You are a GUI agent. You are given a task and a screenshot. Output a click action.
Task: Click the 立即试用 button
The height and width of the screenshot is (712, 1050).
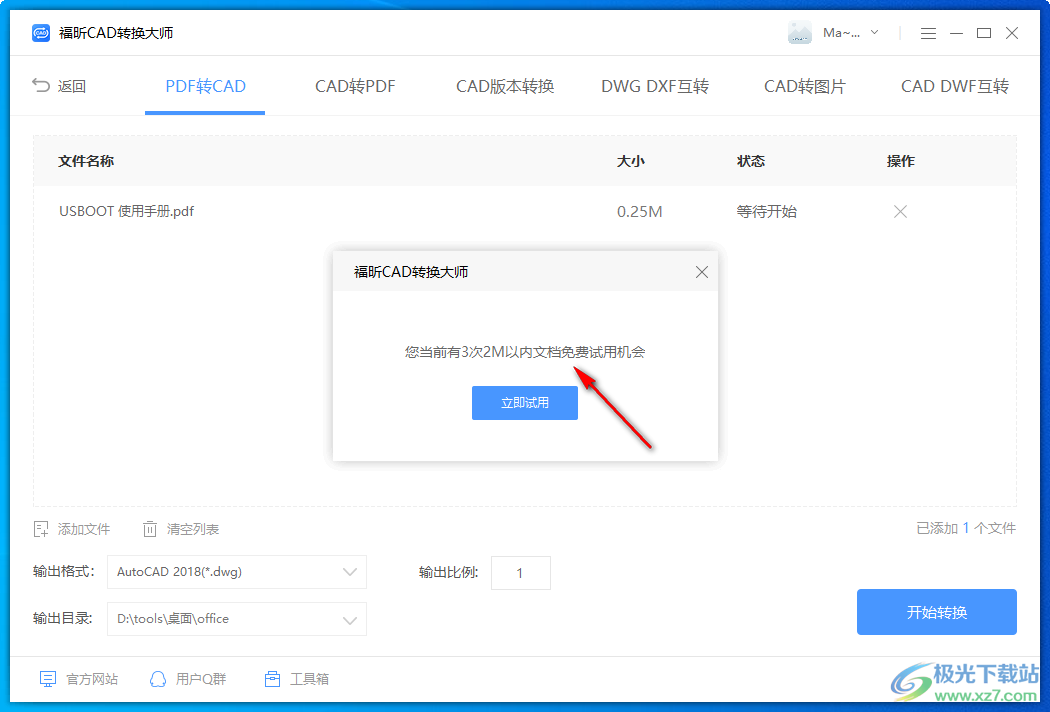(525, 403)
